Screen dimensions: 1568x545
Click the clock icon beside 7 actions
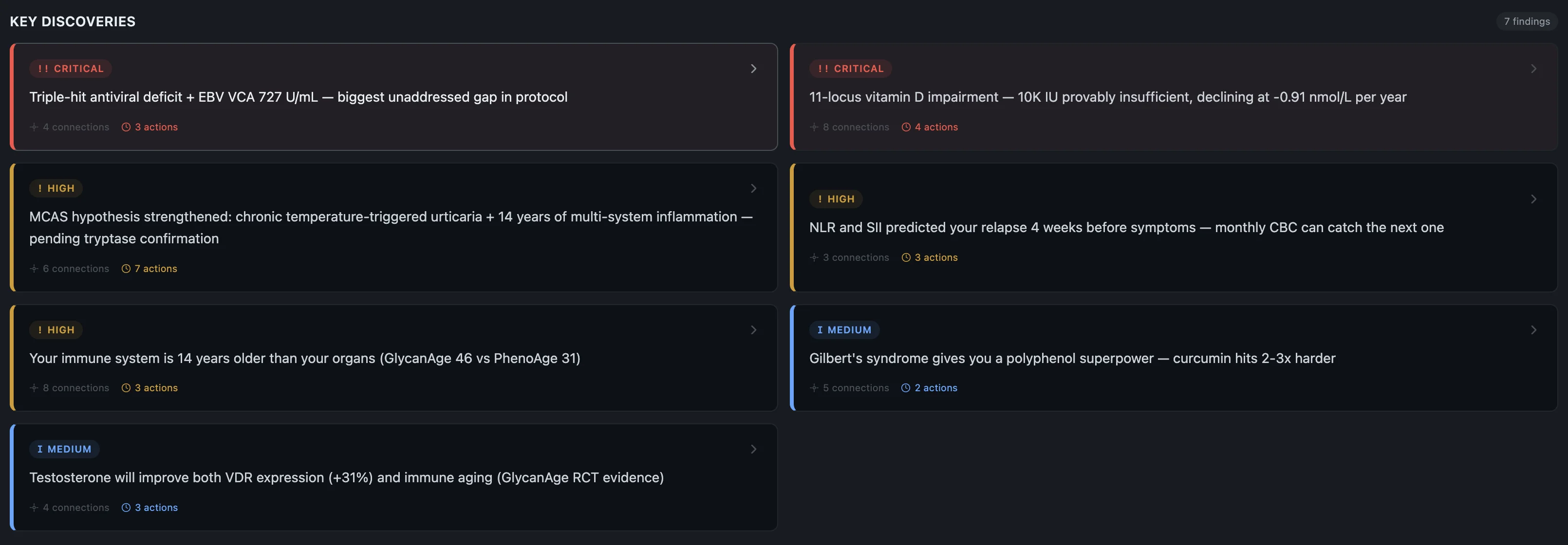coord(126,269)
